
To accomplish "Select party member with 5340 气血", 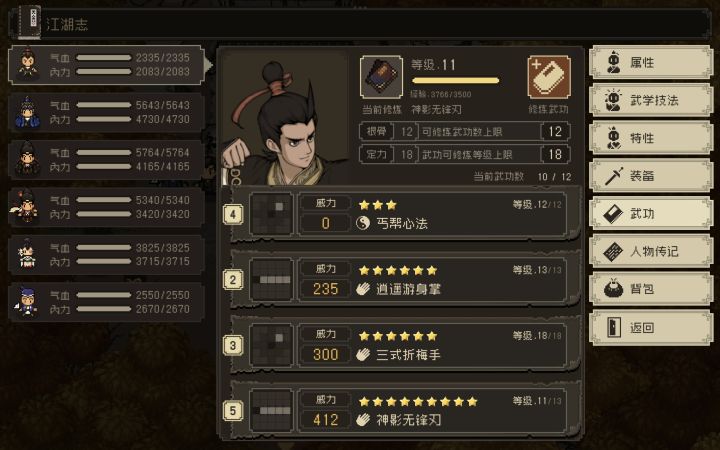I will coord(107,208).
